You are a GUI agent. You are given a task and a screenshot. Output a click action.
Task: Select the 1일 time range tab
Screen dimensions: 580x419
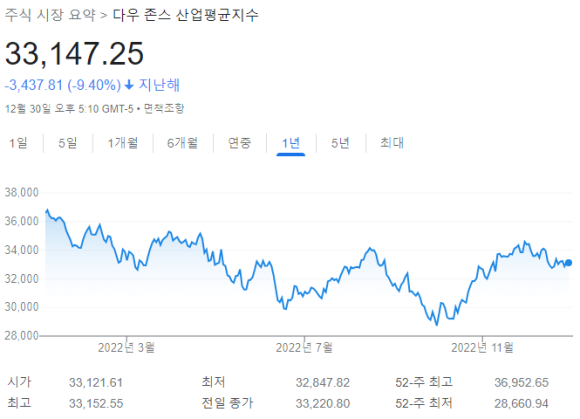[18, 143]
